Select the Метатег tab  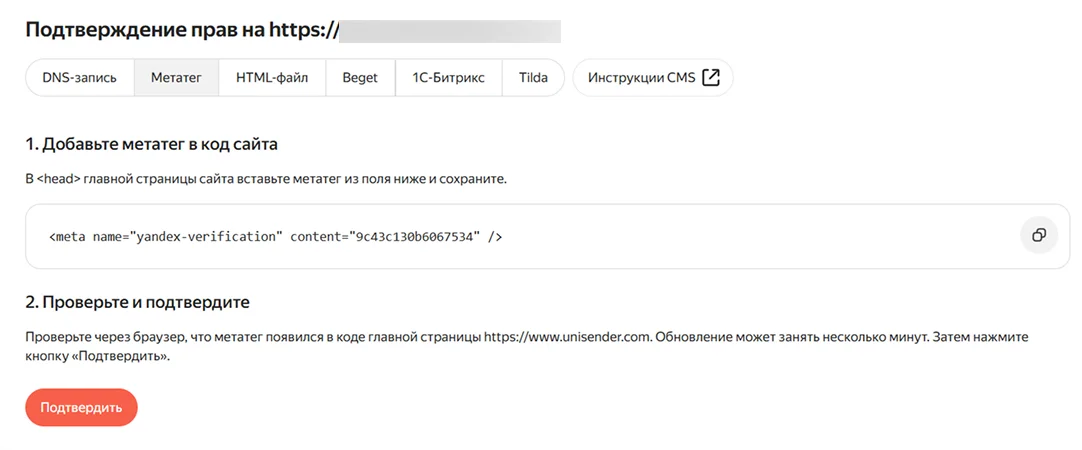pyautogui.click(x=176, y=78)
